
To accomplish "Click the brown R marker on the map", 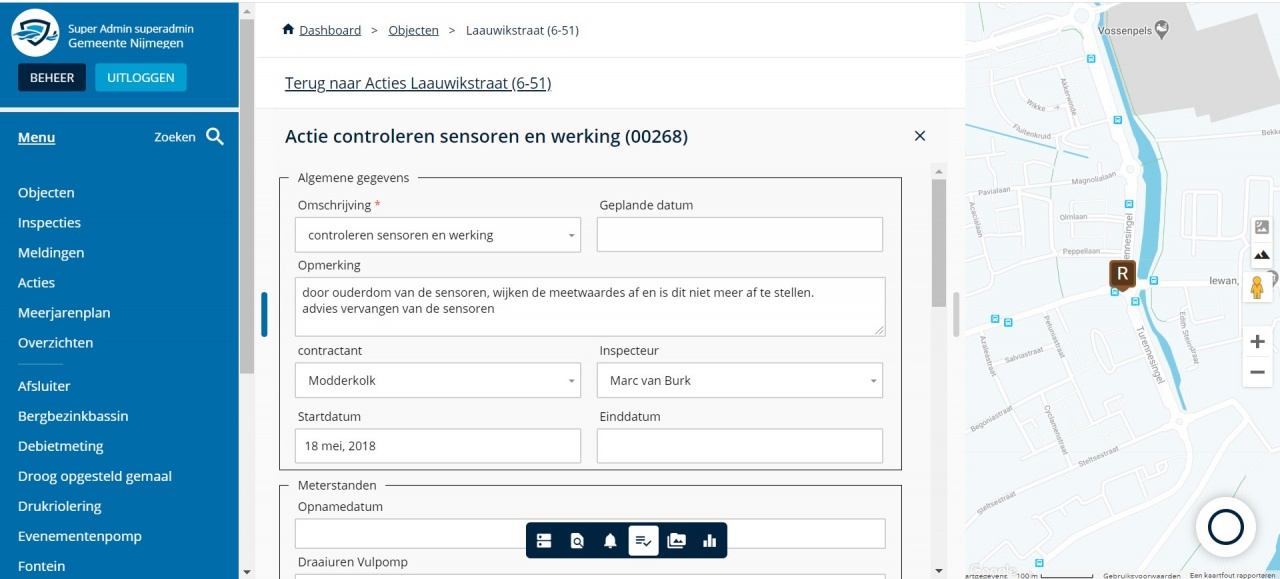I will [1122, 275].
